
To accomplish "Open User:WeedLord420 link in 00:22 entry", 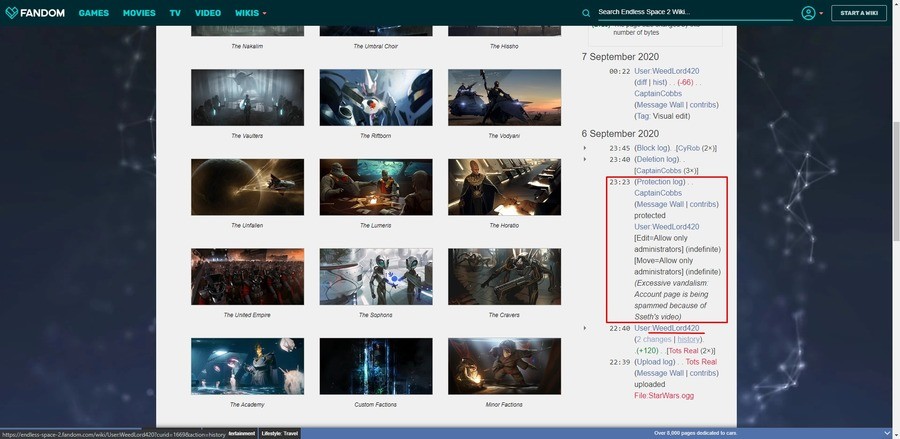I will pyautogui.click(x=666, y=71).
